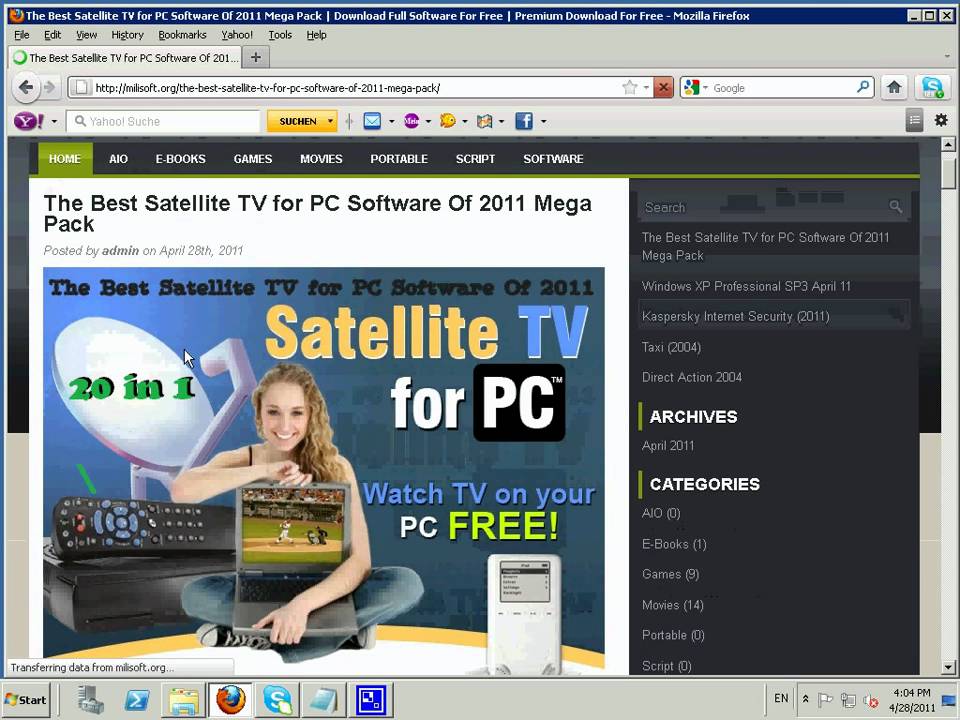Click the Yahoo! logo button

pyautogui.click(x=28, y=121)
